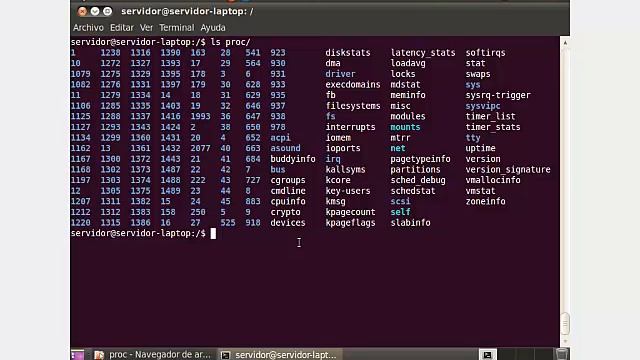
Task: Click the 'zoneinfo' entry
Action: [x=485, y=202]
